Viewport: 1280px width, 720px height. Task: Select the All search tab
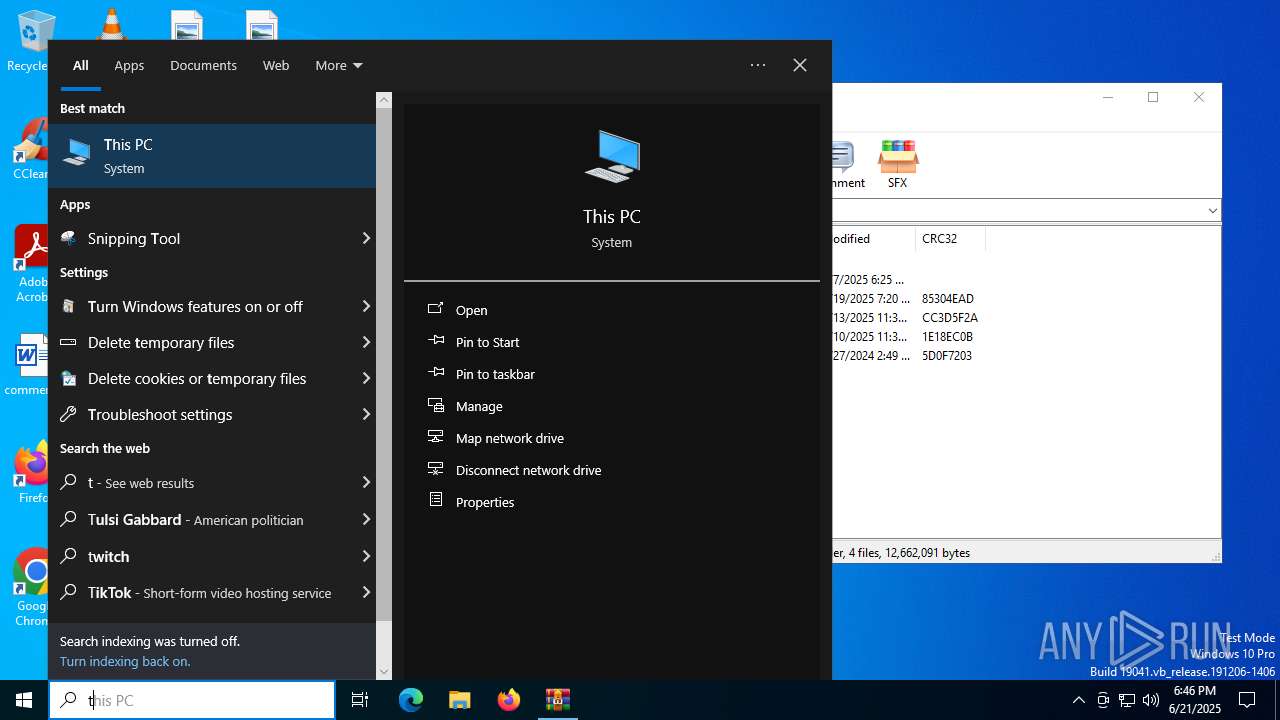coord(81,65)
